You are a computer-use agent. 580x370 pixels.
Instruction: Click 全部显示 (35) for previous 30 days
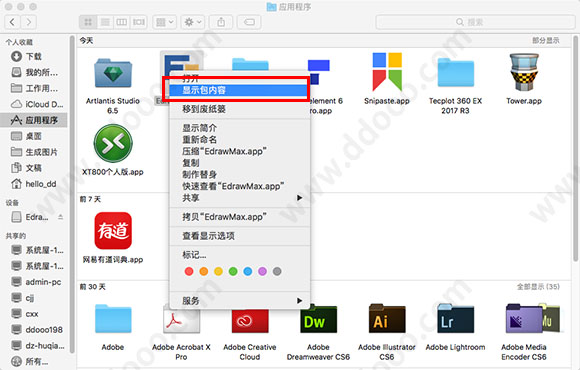(538, 286)
